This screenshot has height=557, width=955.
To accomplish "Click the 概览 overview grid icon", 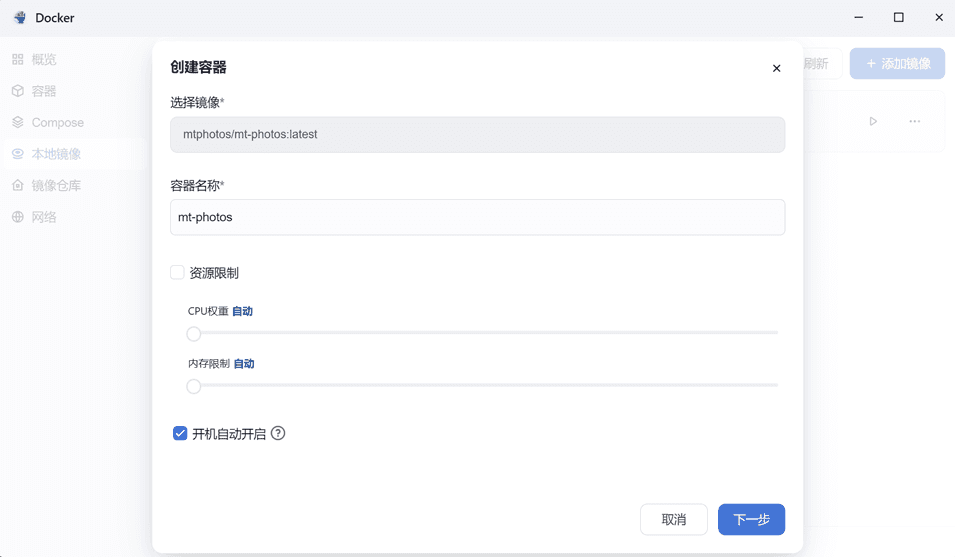I will coord(18,59).
